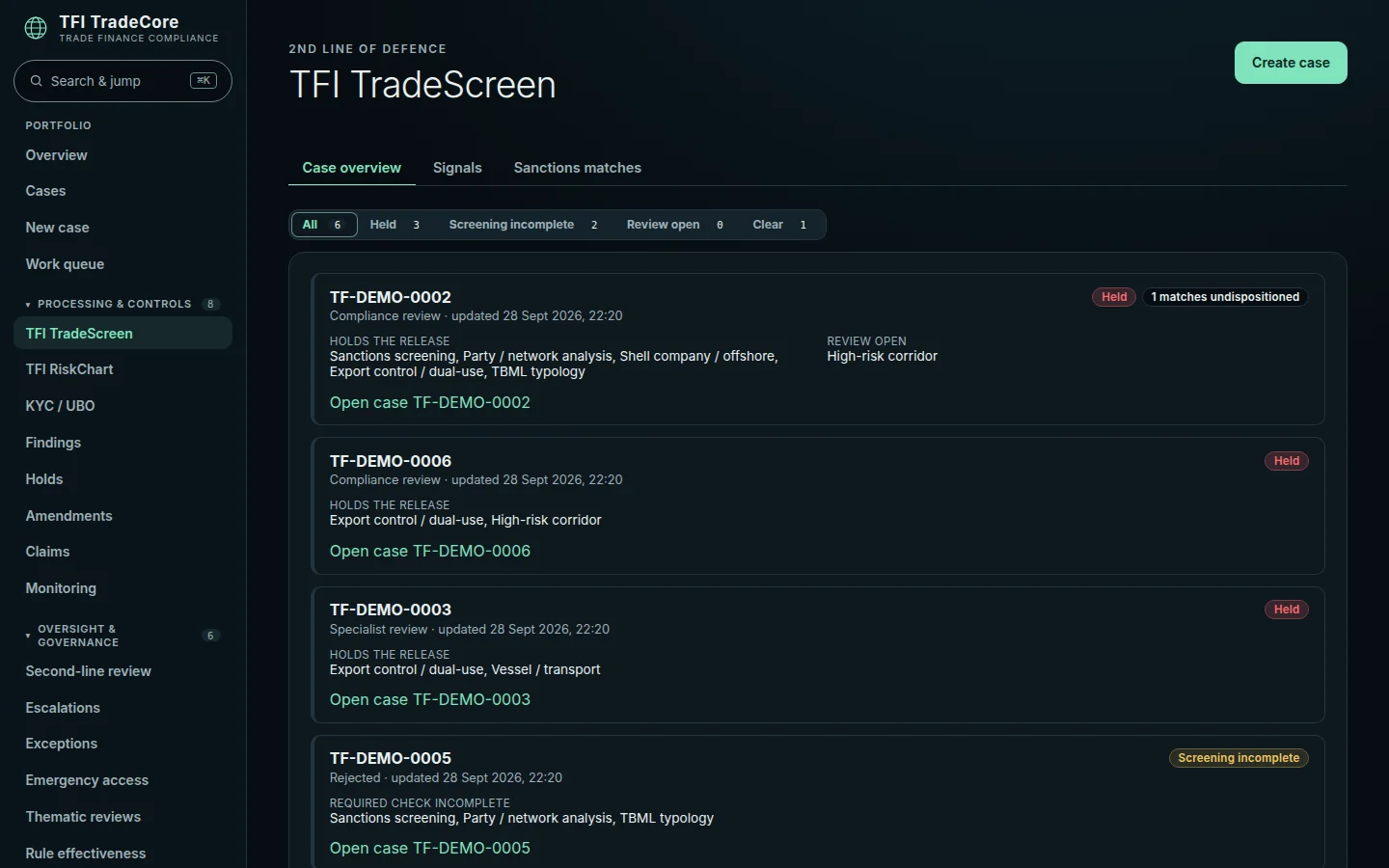The height and width of the screenshot is (868, 1389).
Task: Switch to the Signals tab
Action: tap(457, 168)
